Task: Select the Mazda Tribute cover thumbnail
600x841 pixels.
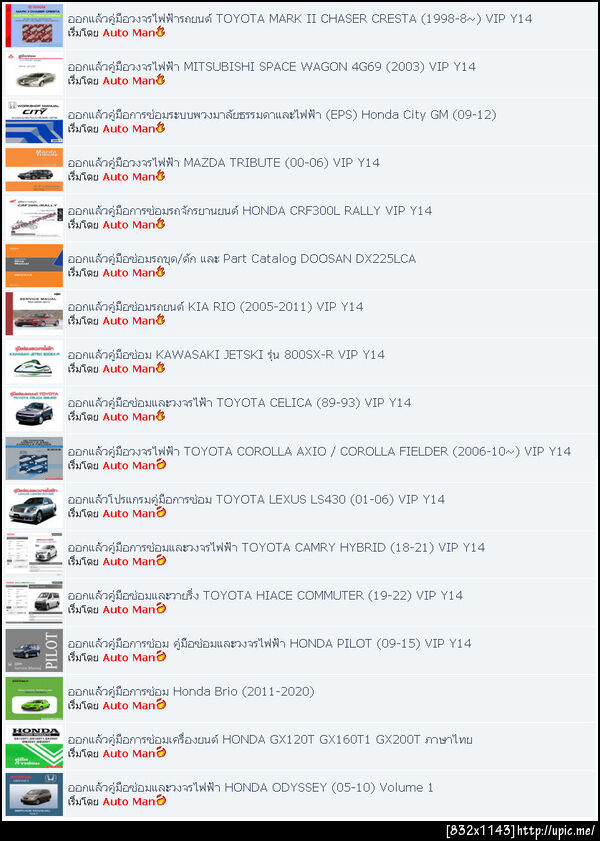Action: [34, 169]
